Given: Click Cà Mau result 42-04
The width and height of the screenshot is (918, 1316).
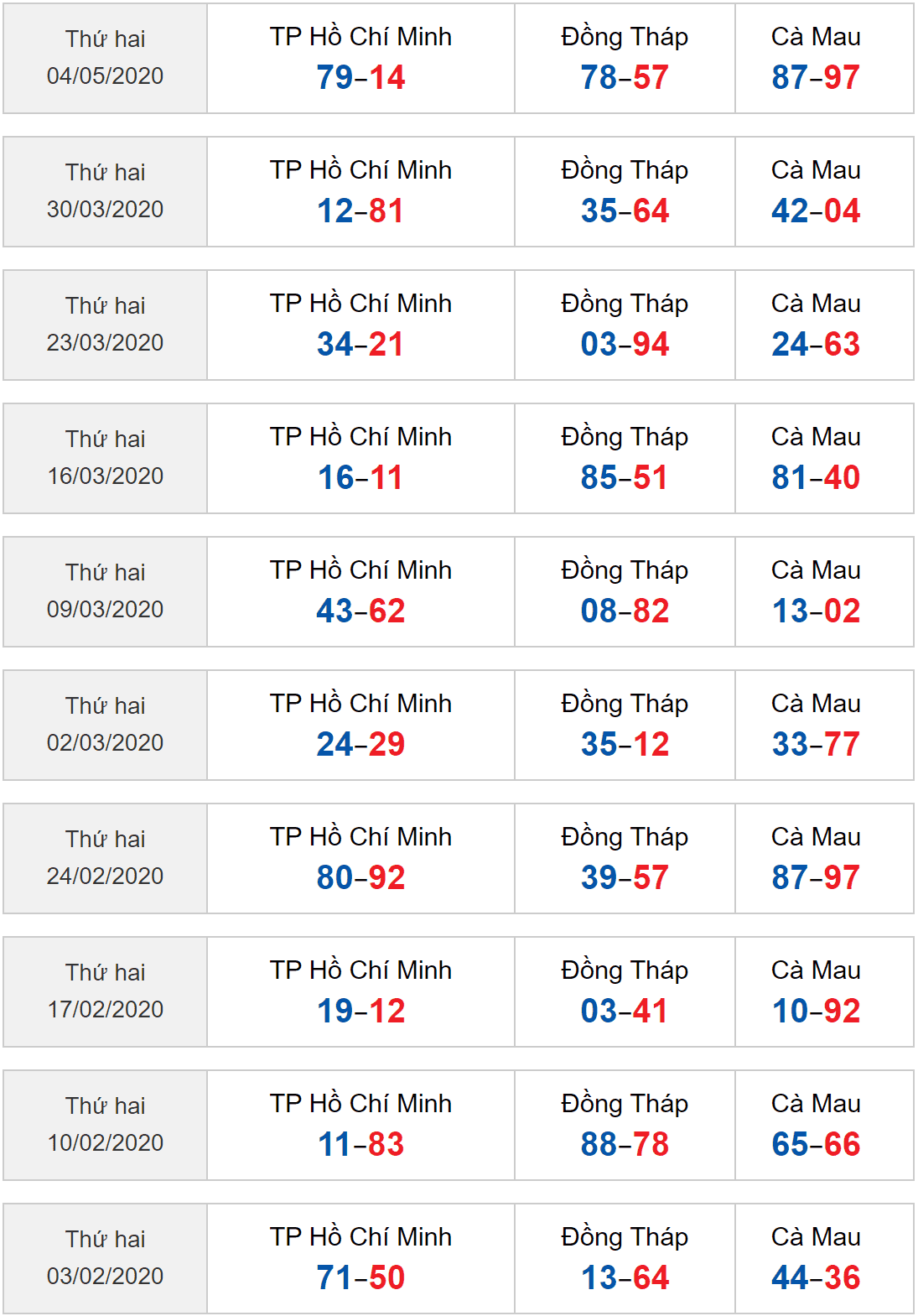Looking at the screenshot, I should pyautogui.click(x=816, y=211).
